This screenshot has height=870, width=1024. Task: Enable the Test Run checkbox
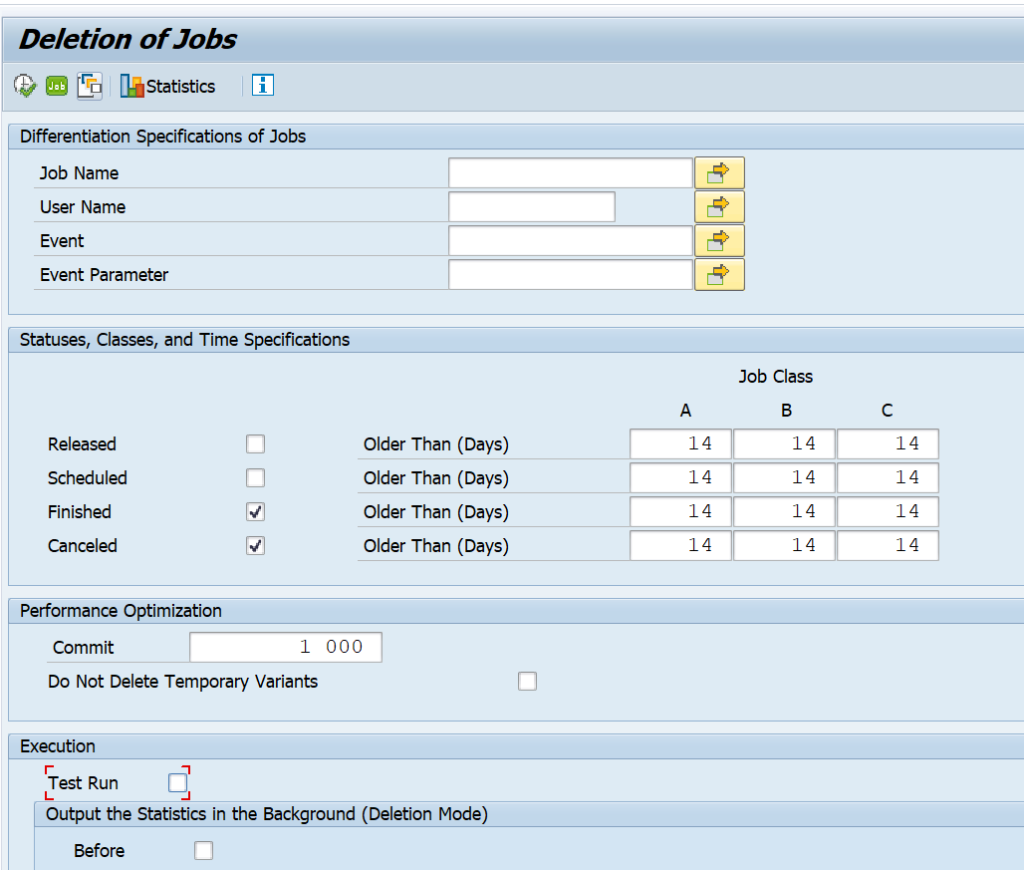[x=178, y=782]
